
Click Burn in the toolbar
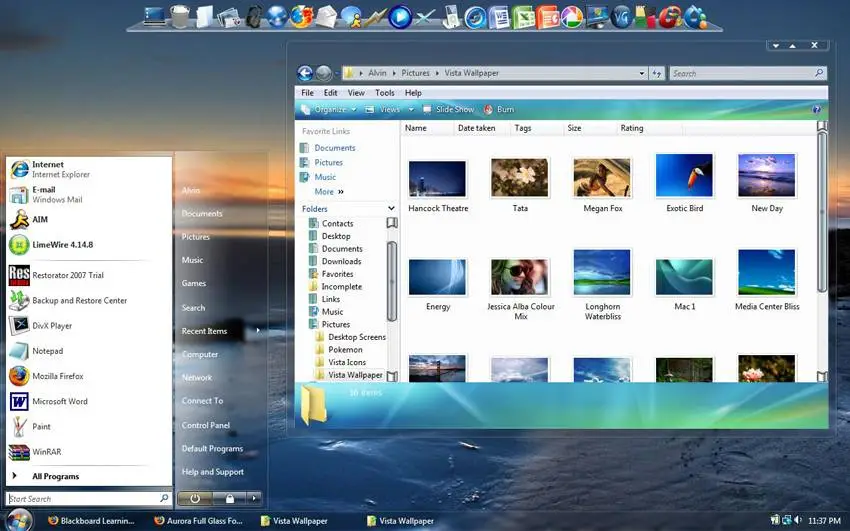499,109
